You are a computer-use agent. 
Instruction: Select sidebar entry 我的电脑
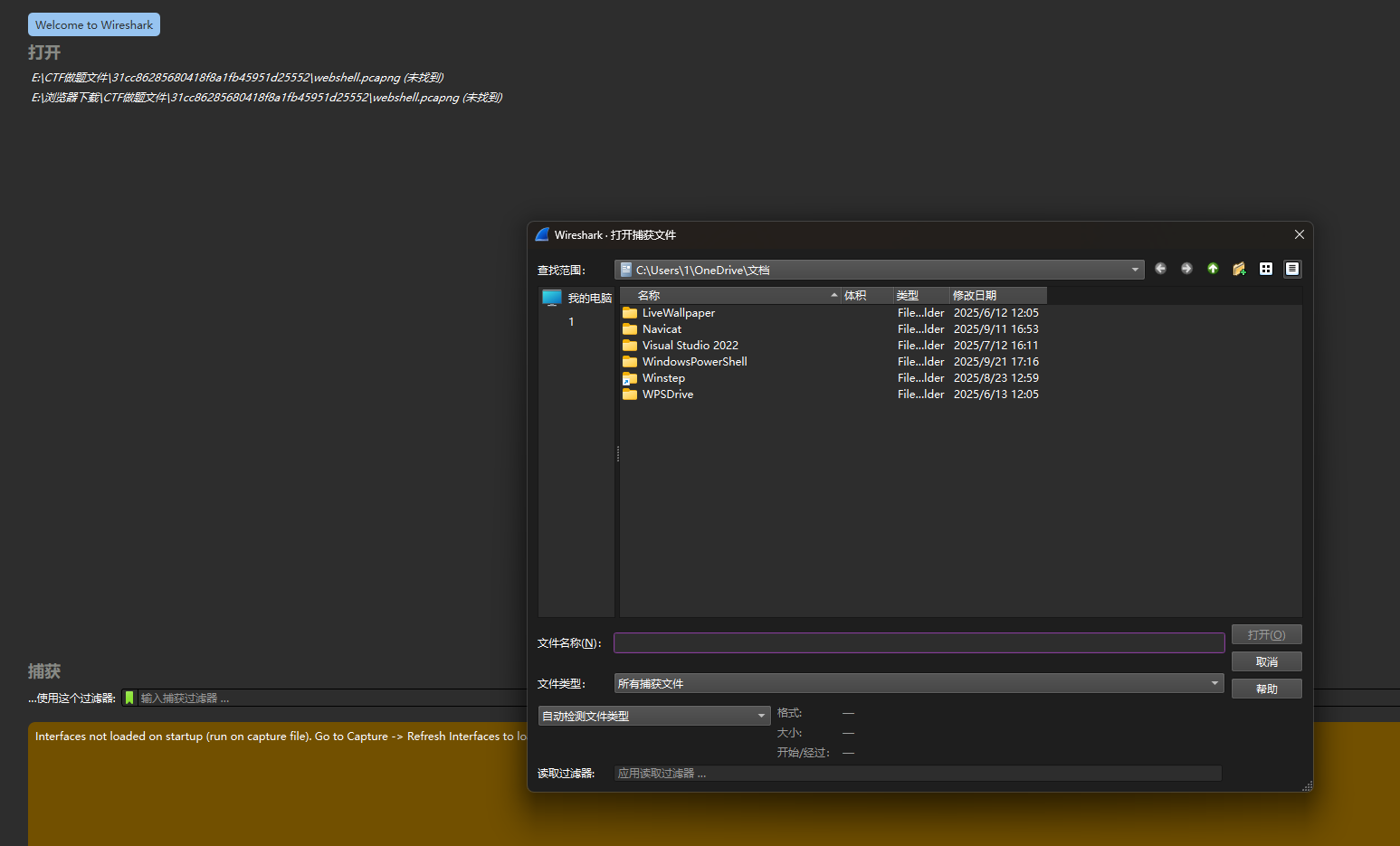589,298
